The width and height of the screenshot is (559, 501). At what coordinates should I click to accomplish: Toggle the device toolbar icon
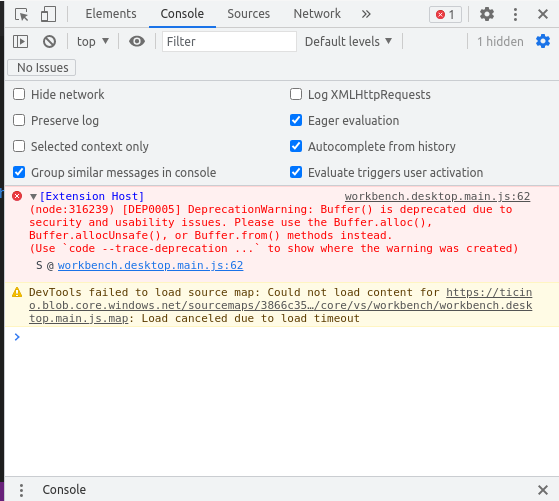[48, 14]
